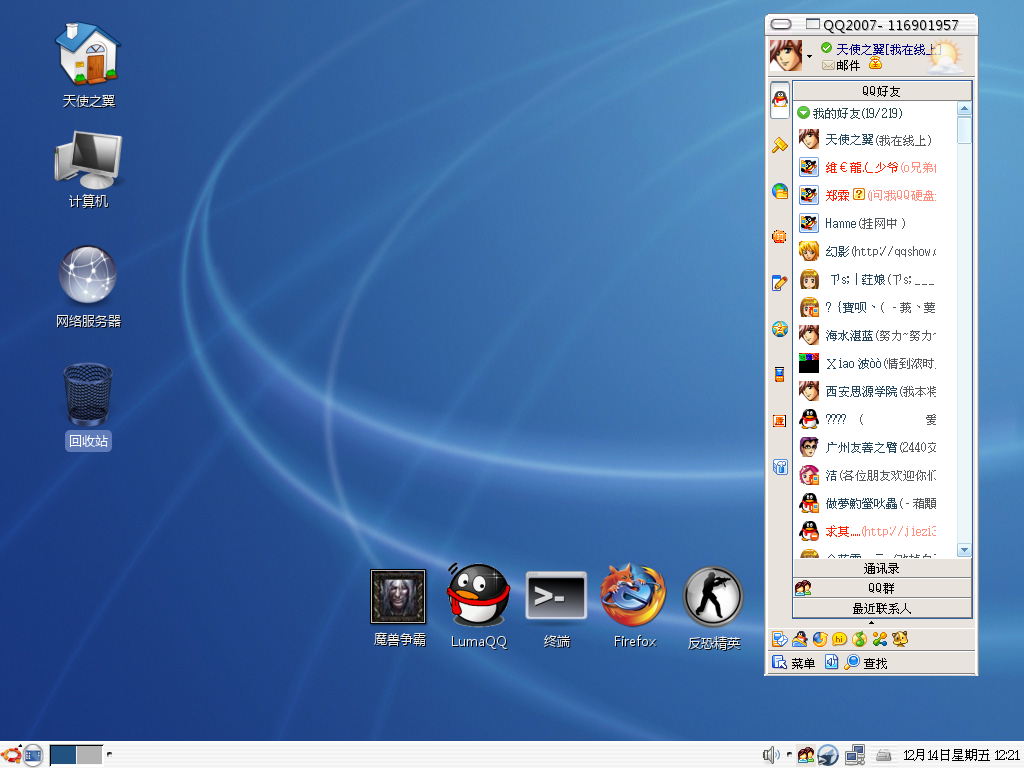Click the weather sun icon in header
Screen dimensions: 1024x768
[944, 56]
